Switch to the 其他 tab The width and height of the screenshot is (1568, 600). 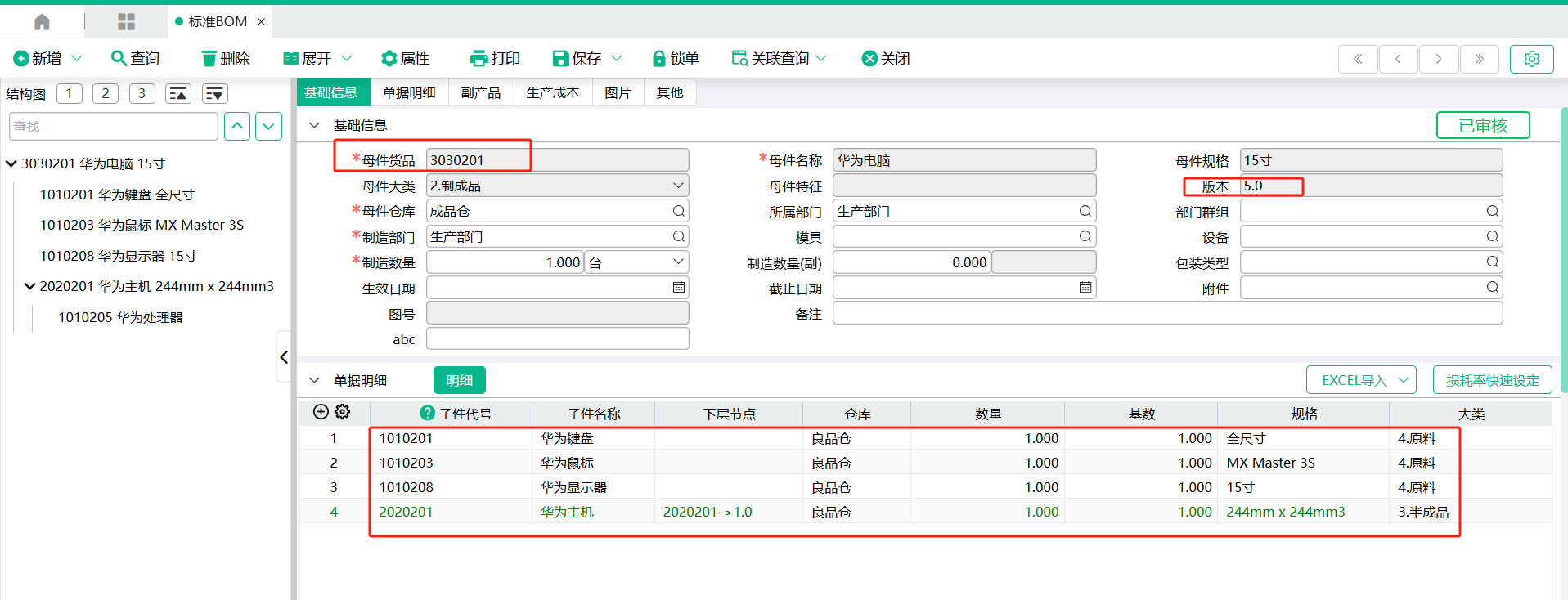[x=670, y=92]
